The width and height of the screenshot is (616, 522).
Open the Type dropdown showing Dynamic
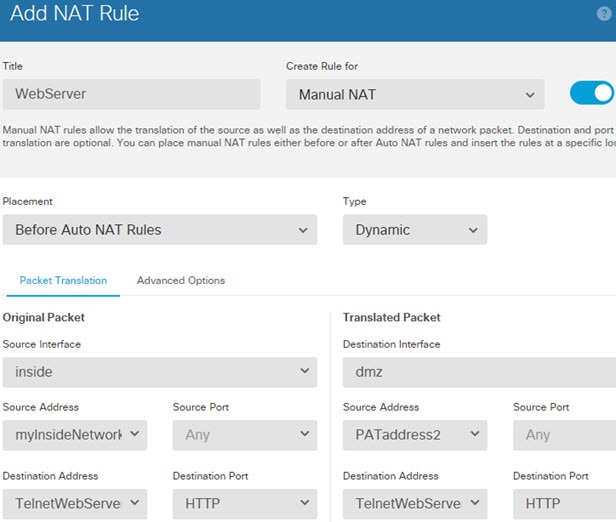click(x=415, y=230)
